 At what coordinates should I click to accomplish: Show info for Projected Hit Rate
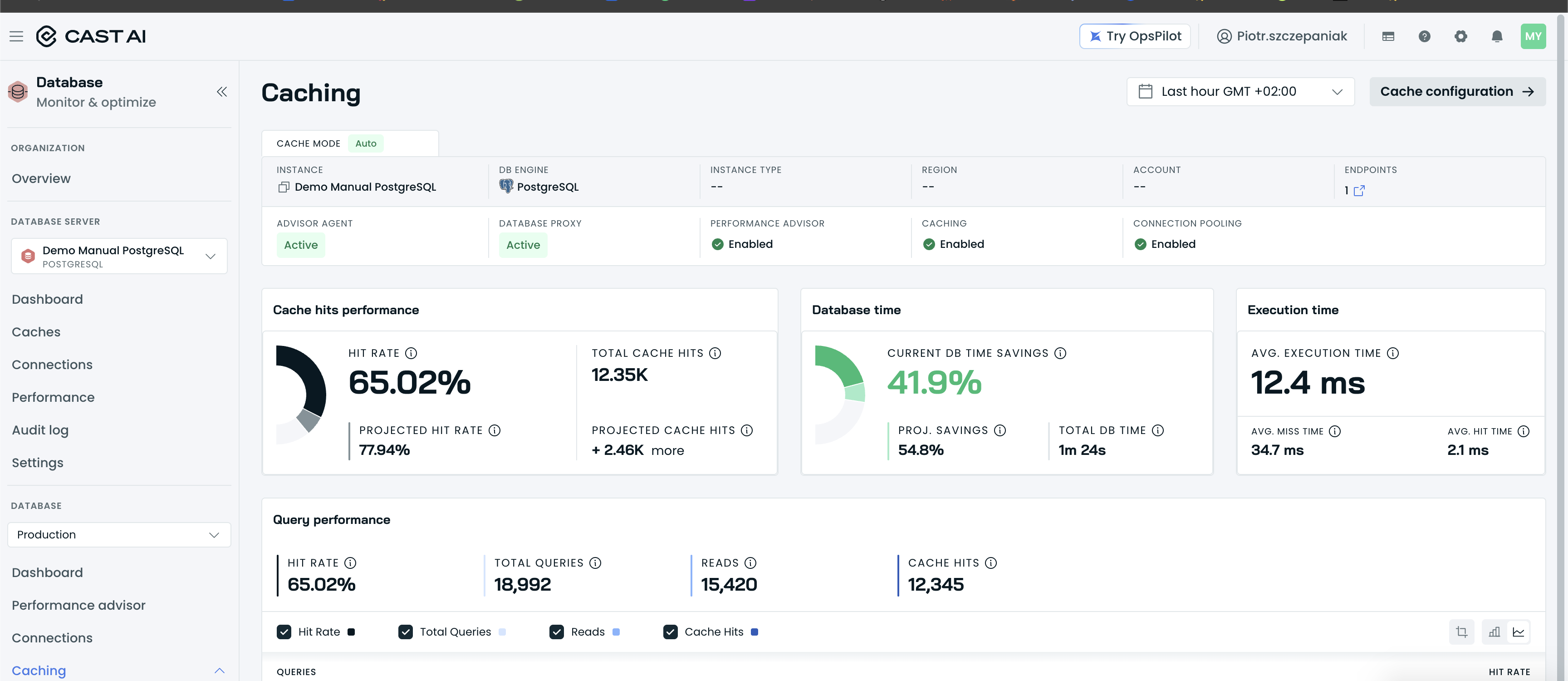(494, 431)
